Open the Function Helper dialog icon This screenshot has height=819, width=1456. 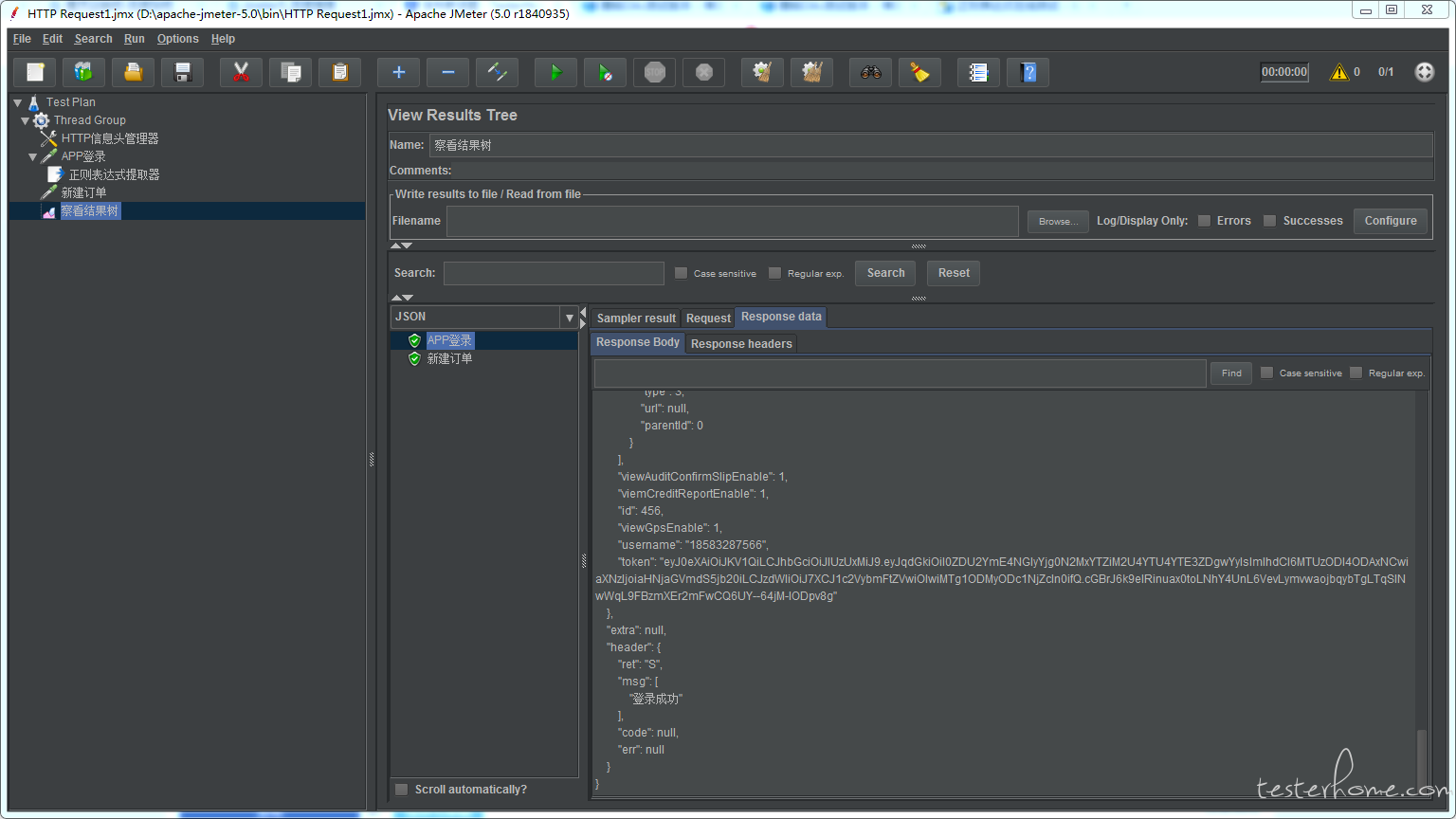pyautogui.click(x=978, y=72)
